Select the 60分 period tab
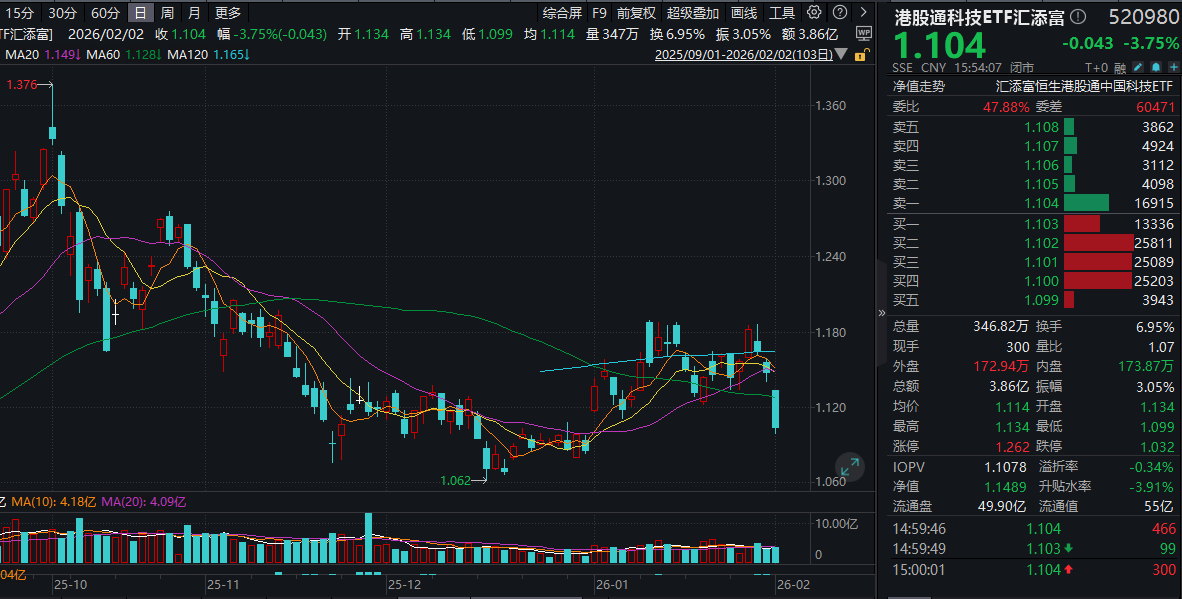 pyautogui.click(x=104, y=13)
